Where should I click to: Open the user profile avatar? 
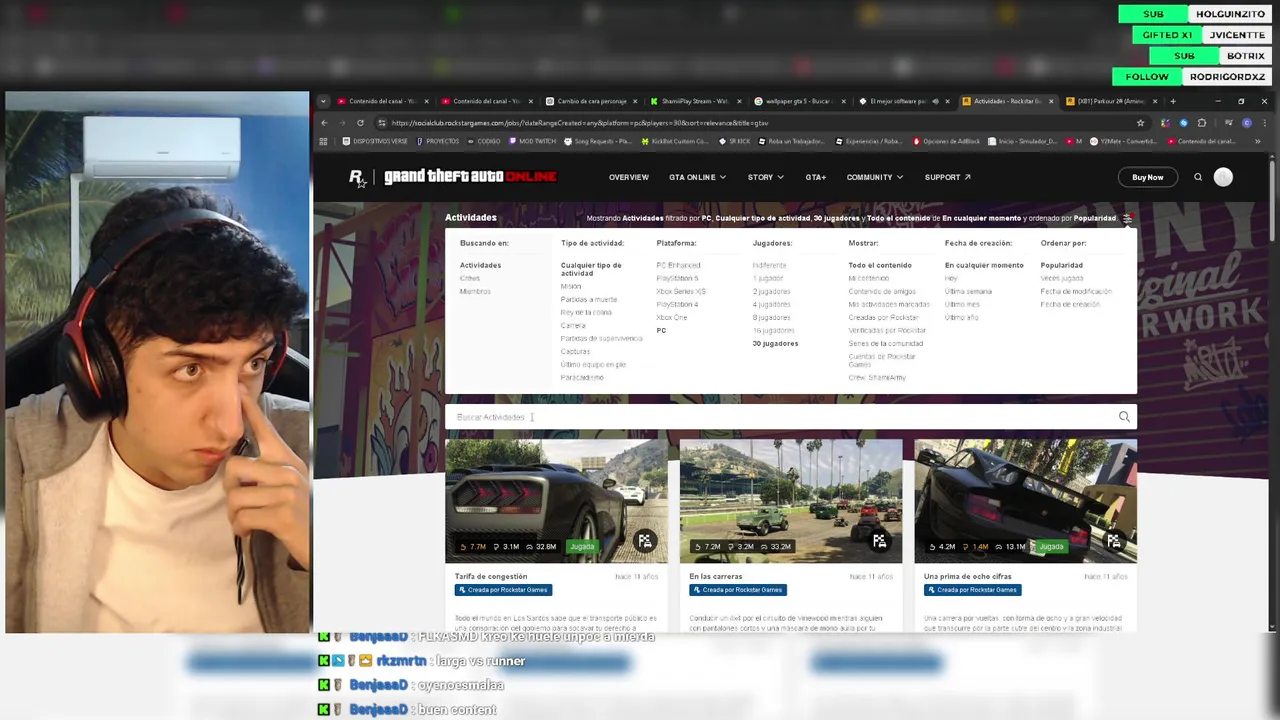pos(1223,177)
